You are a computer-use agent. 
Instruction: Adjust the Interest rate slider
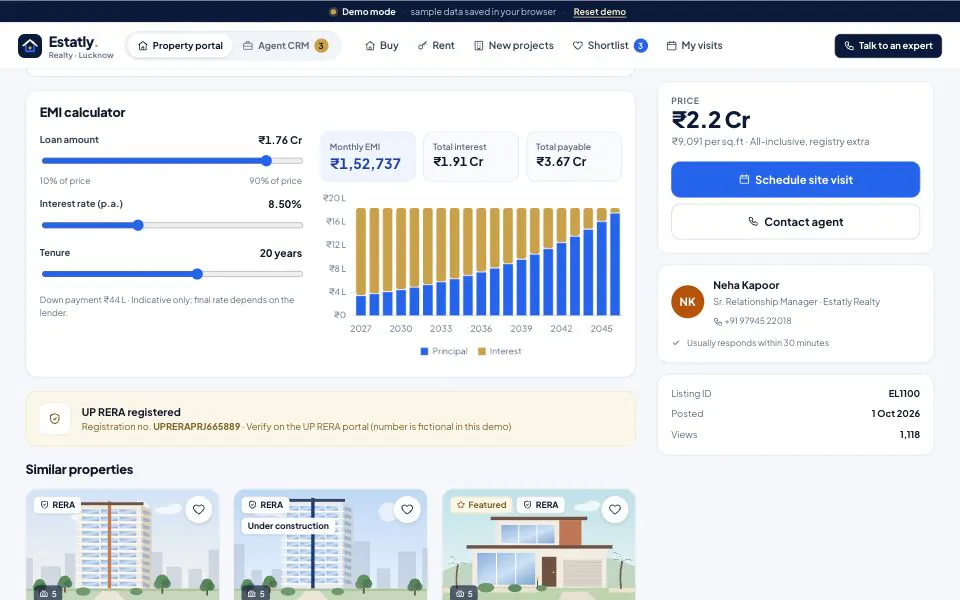(172, 225)
